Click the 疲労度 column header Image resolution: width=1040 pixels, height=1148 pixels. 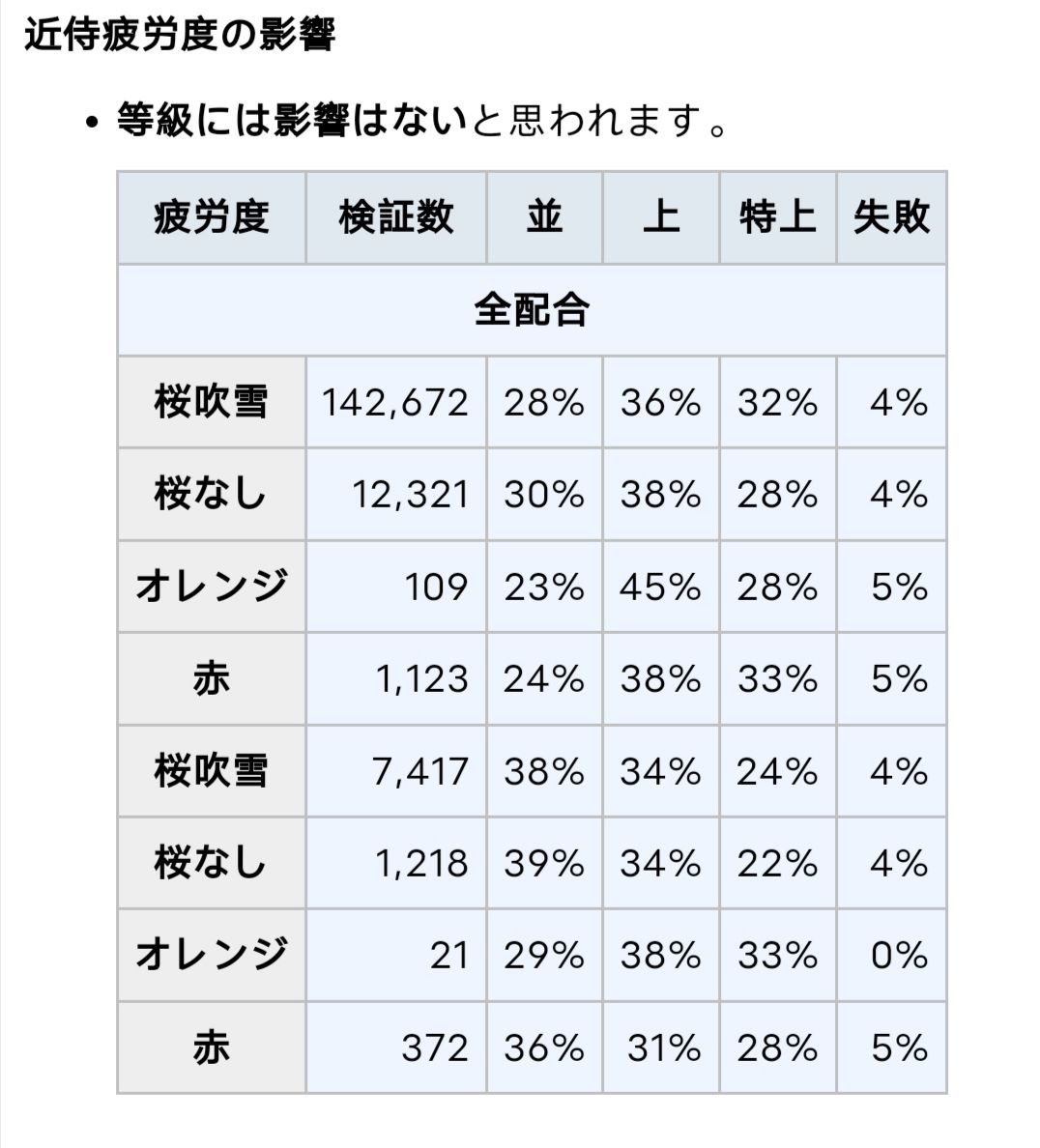point(211,217)
